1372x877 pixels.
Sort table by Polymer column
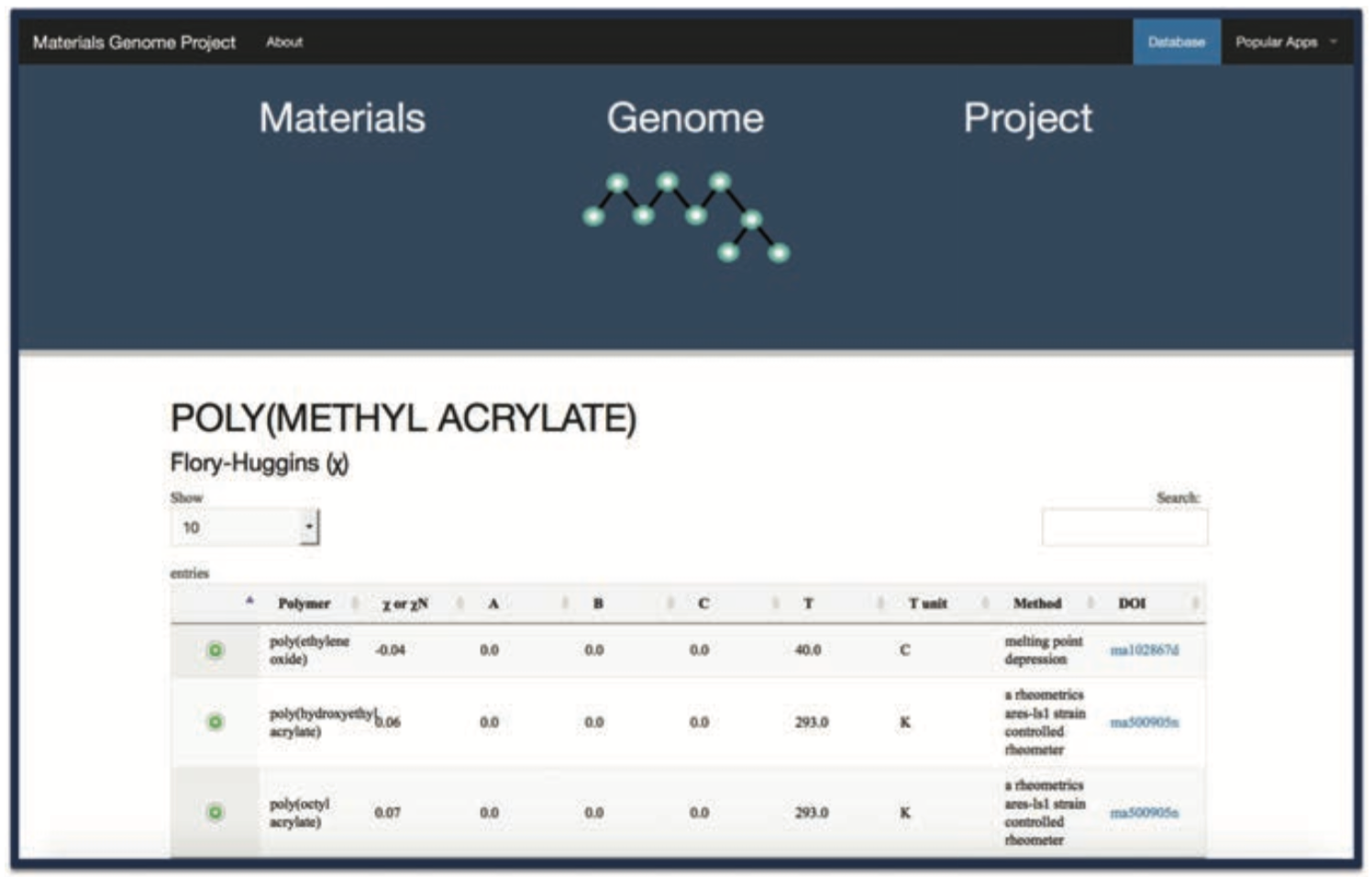coord(304,604)
